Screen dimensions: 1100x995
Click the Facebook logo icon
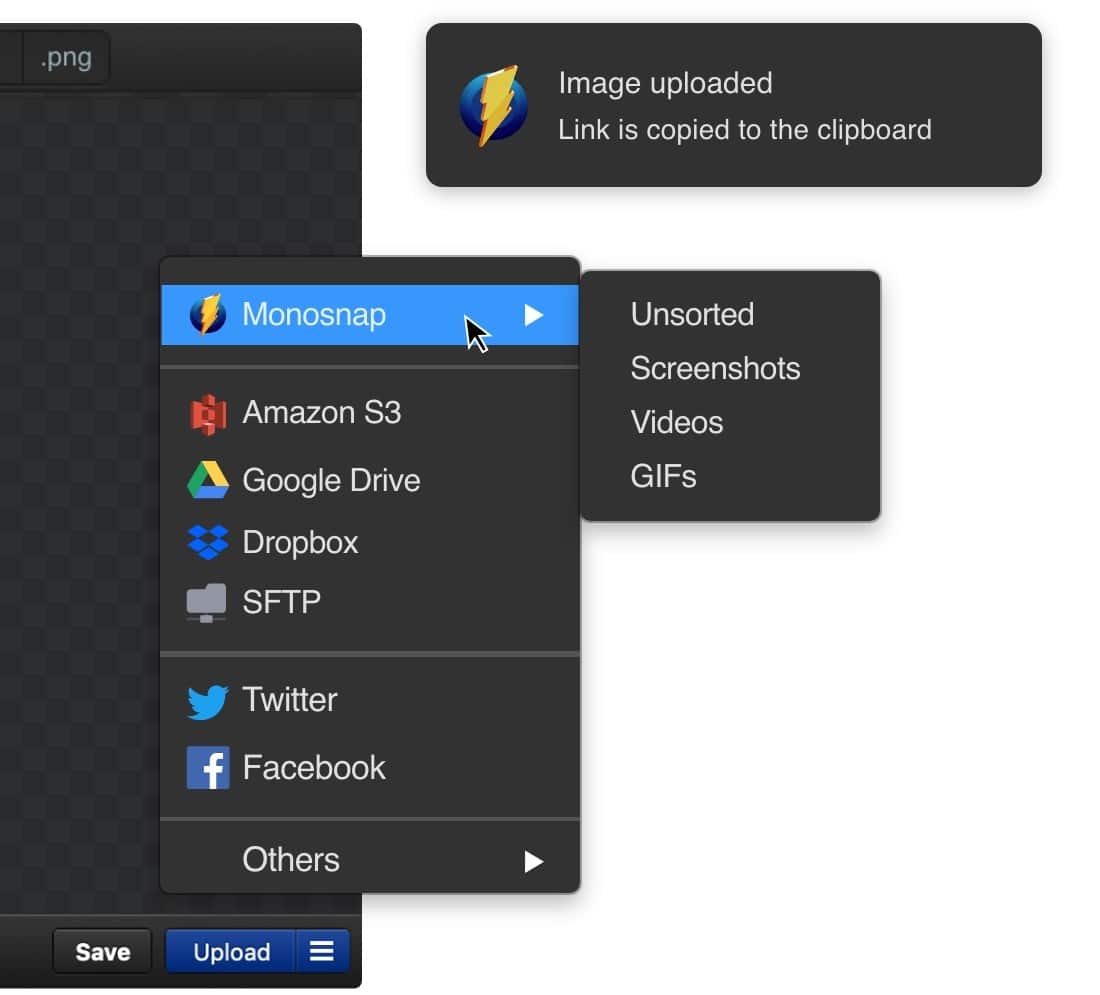click(208, 768)
